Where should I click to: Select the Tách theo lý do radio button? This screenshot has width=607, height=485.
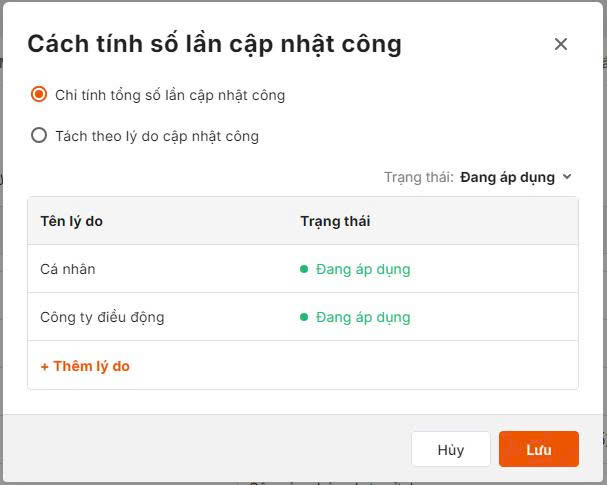(39, 135)
